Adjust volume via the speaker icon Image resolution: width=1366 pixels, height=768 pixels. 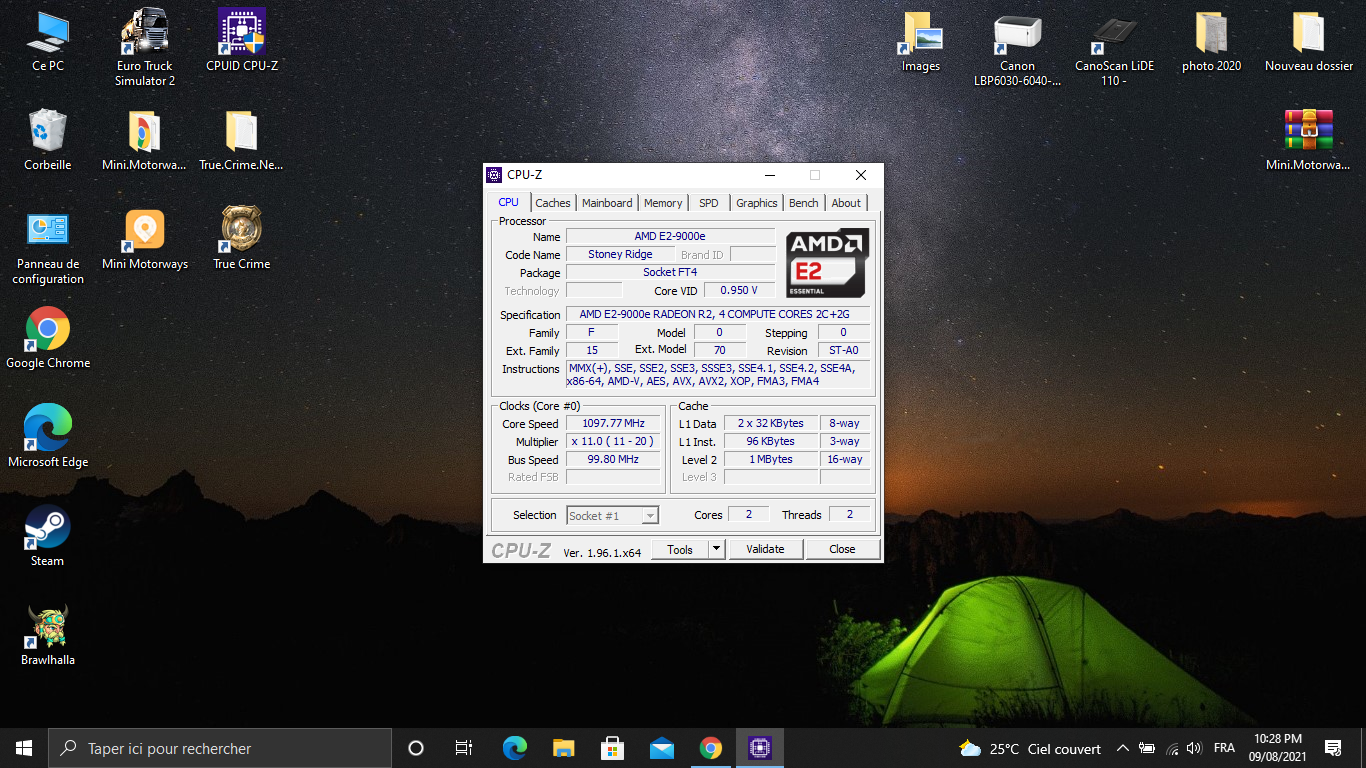click(x=1194, y=748)
